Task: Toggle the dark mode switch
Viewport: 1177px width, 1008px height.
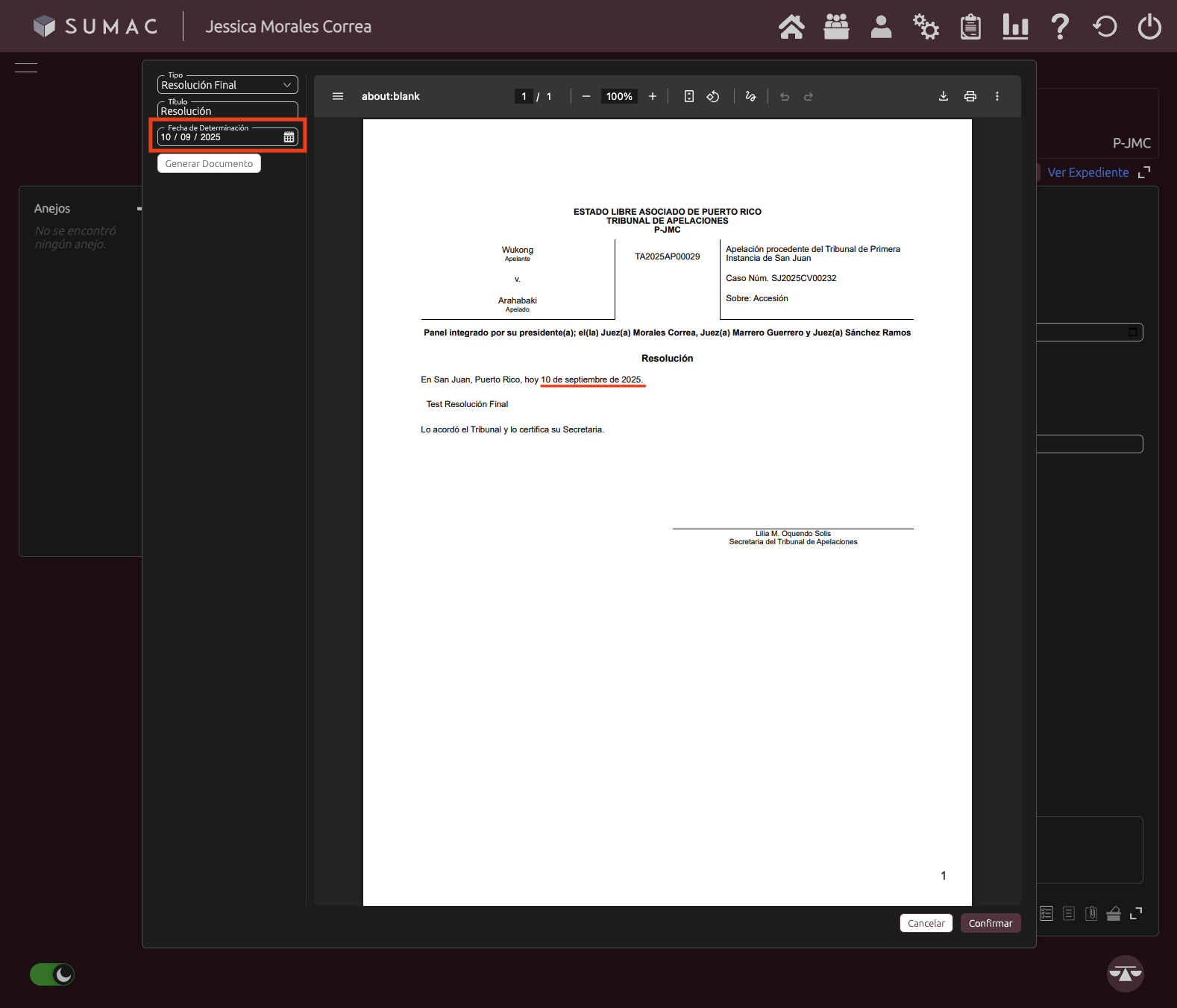Action: 52,974
